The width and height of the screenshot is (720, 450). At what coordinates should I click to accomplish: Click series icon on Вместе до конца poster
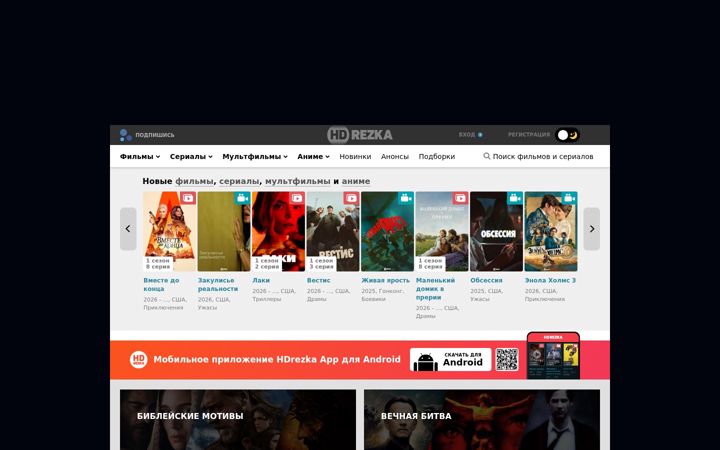click(188, 198)
